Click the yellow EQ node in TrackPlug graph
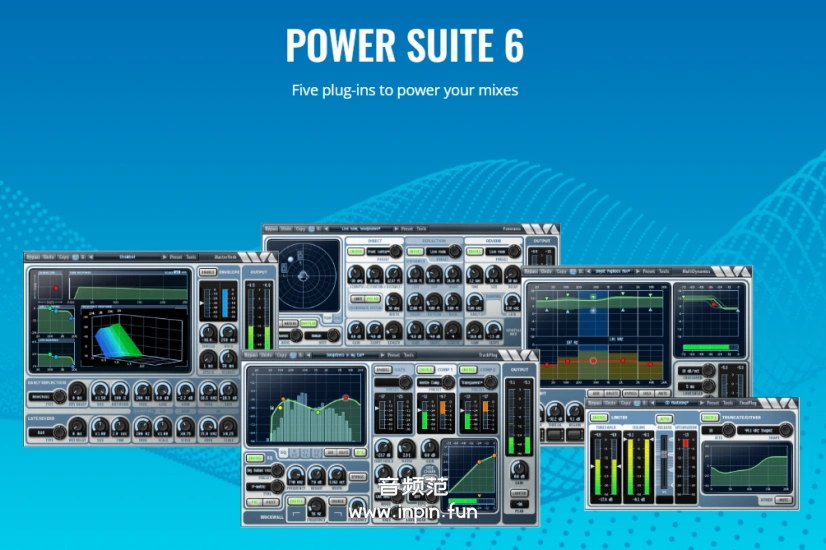This screenshot has height=550, width=826. click(280, 407)
